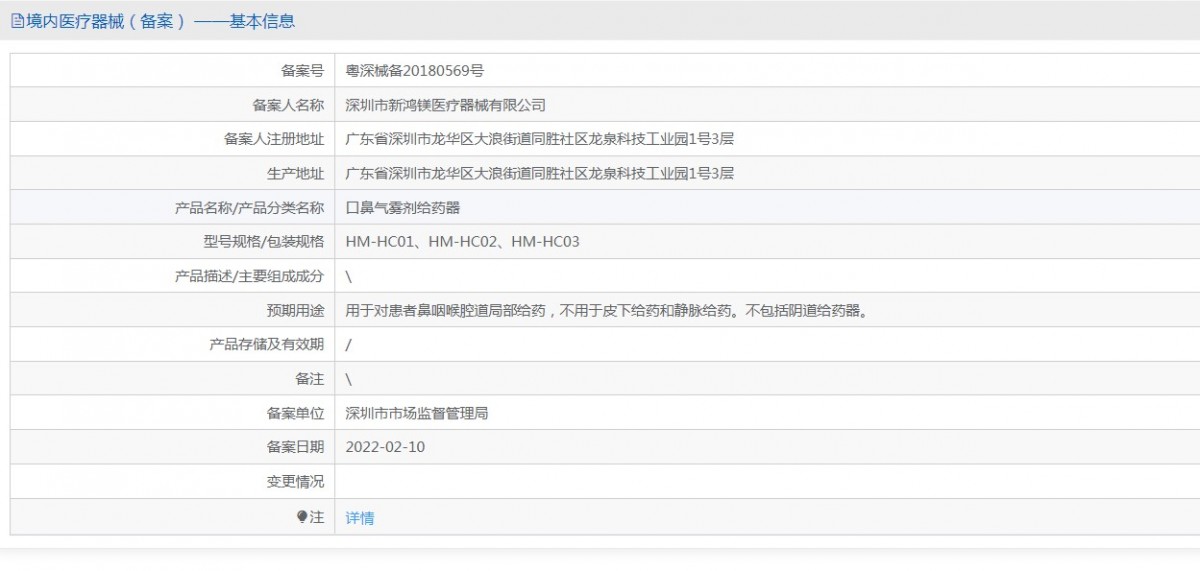Click the 备案单位 label
The image size is (1200, 571).
point(295,413)
